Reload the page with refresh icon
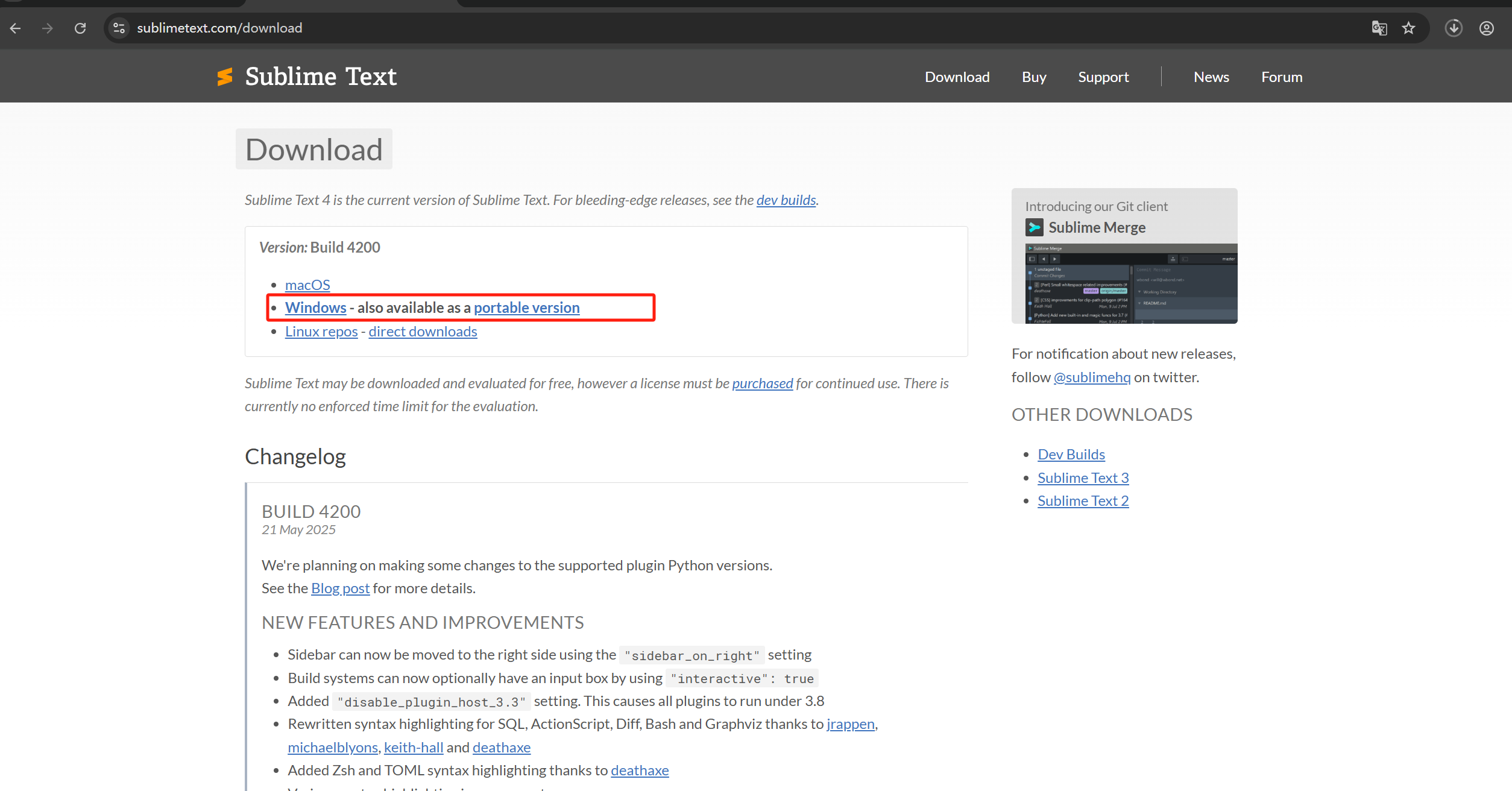 80,28
